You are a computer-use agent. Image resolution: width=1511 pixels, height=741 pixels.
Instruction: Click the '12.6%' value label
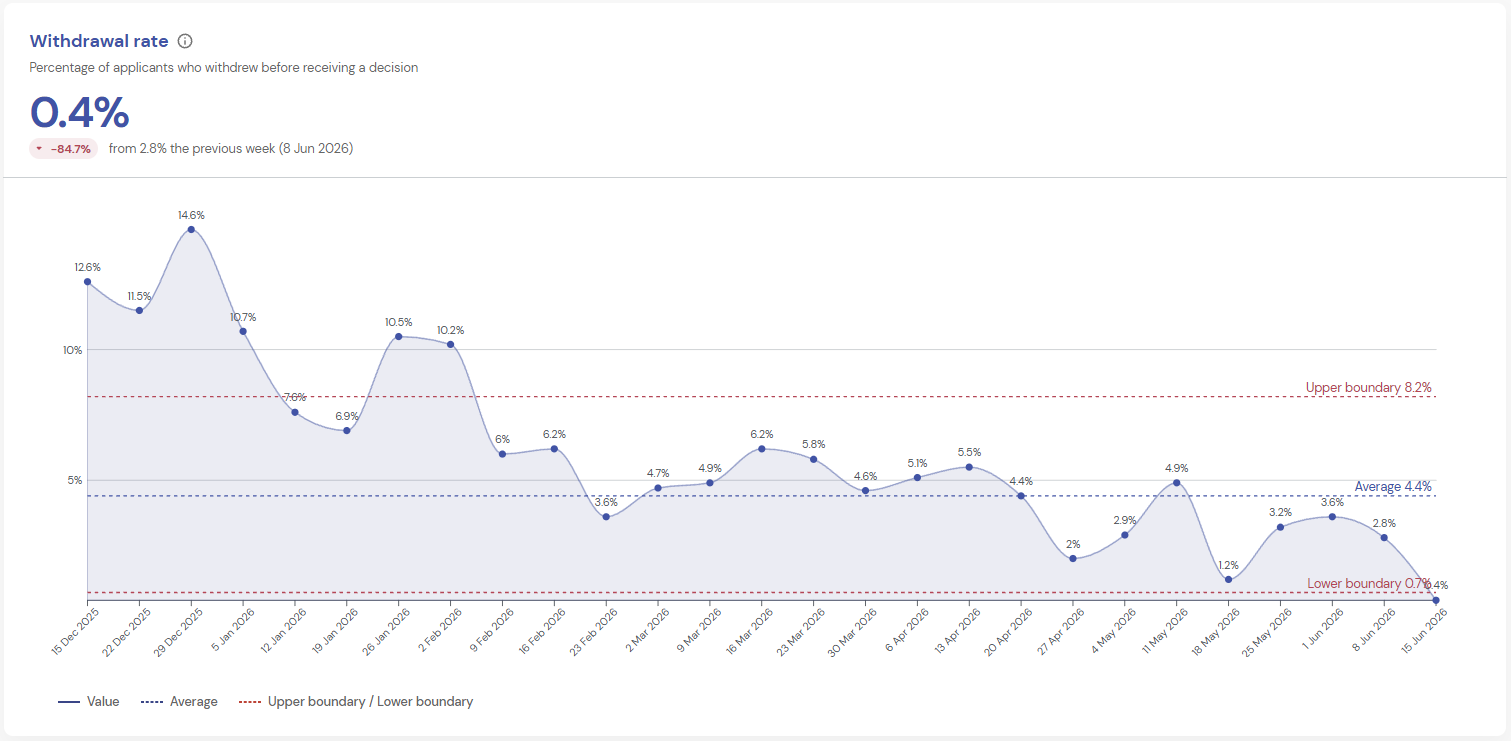pyautogui.click(x=87, y=267)
